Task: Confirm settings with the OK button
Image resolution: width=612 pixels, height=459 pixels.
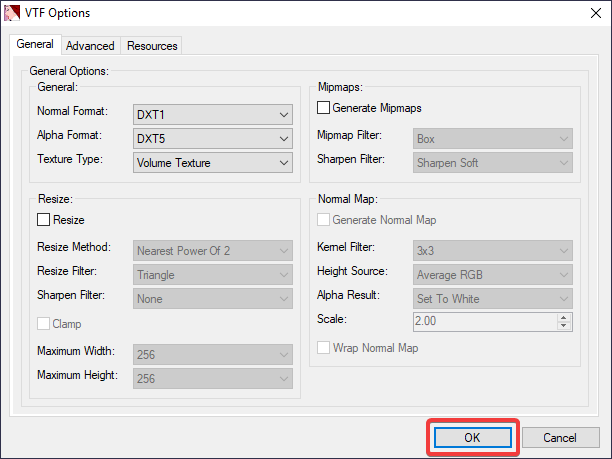Action: [473, 438]
